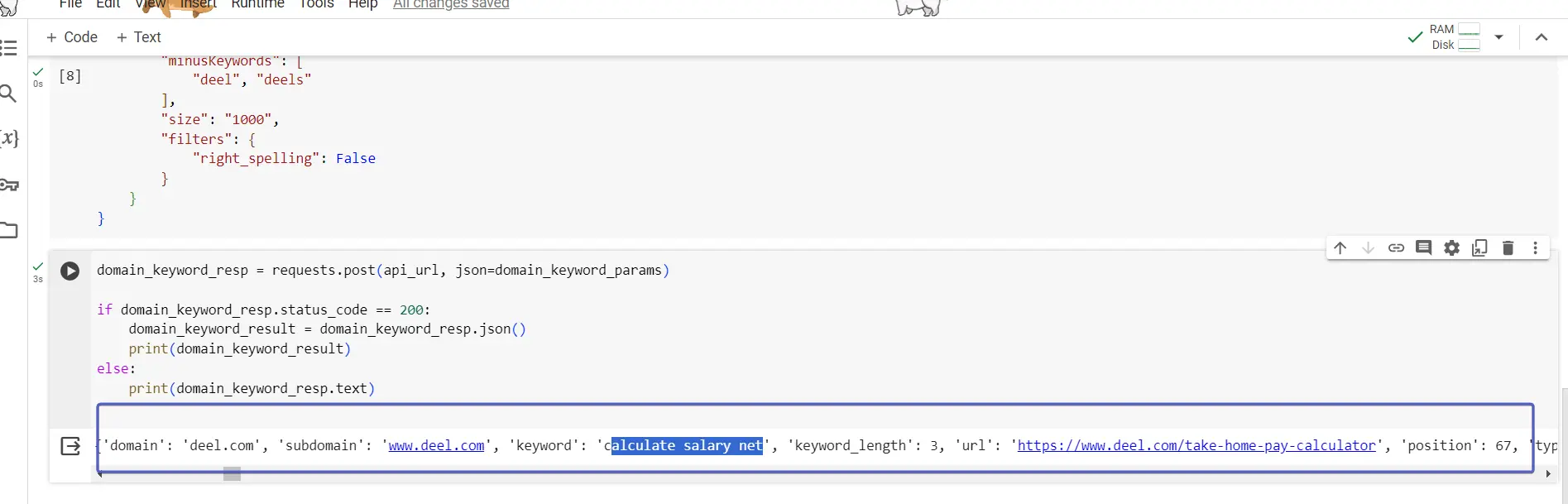Open the secrets key panel

click(8, 185)
